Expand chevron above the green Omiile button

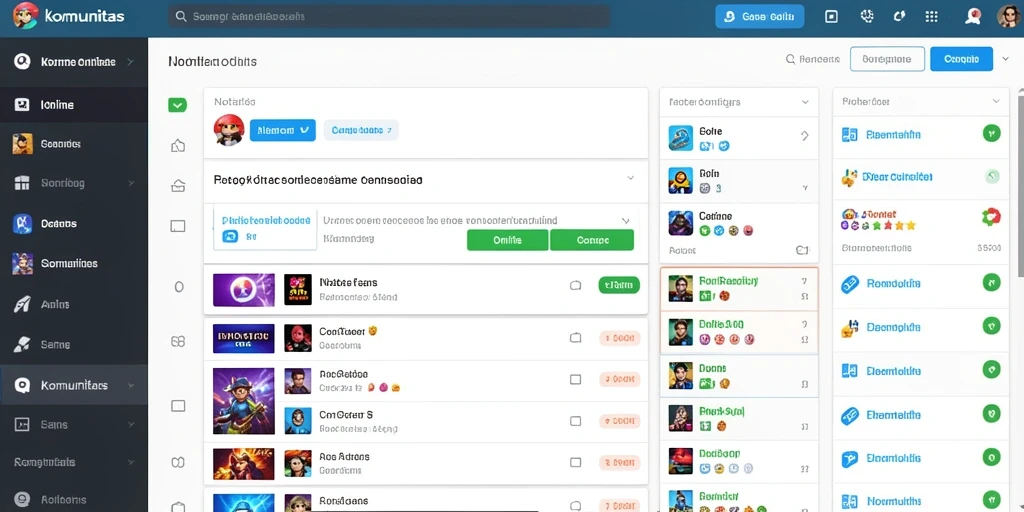pos(626,221)
